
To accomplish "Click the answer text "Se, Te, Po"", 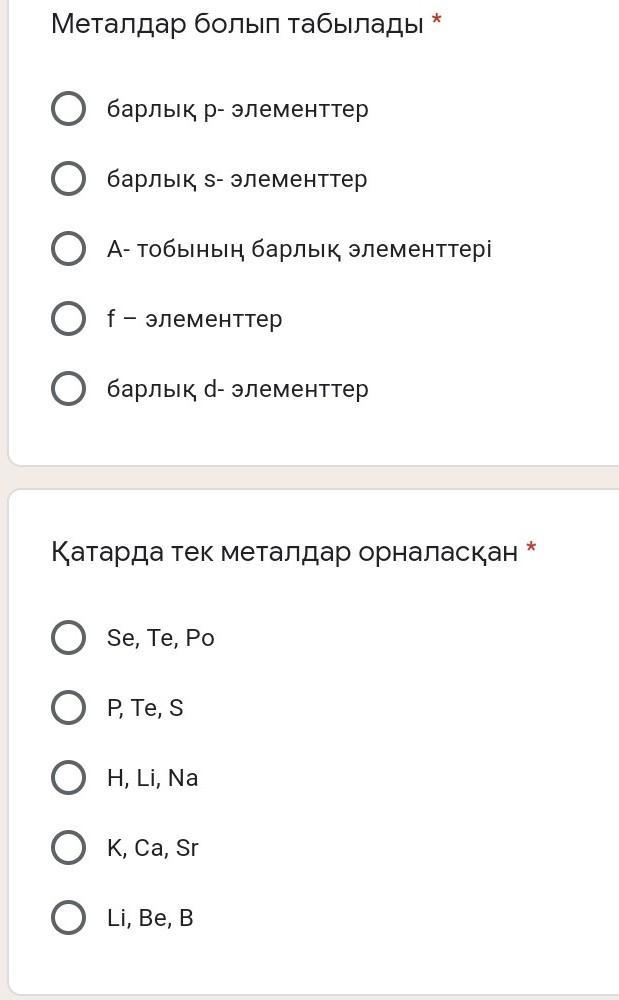I will pos(161,638).
